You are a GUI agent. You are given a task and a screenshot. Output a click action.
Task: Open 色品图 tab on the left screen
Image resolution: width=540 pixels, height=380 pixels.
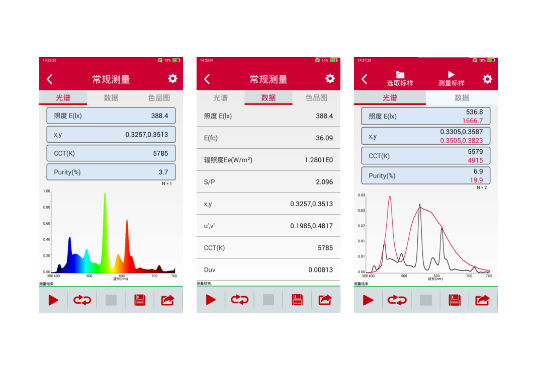click(x=159, y=98)
